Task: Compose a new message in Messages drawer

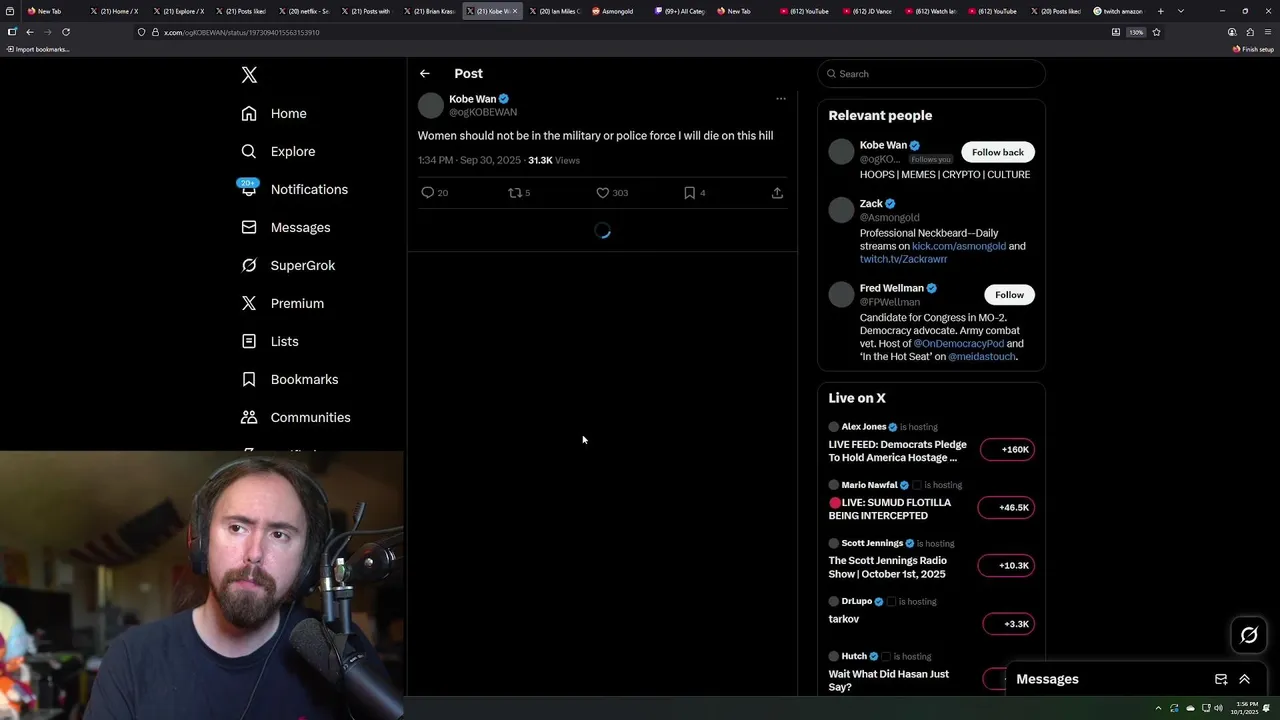Action: pyautogui.click(x=1221, y=679)
